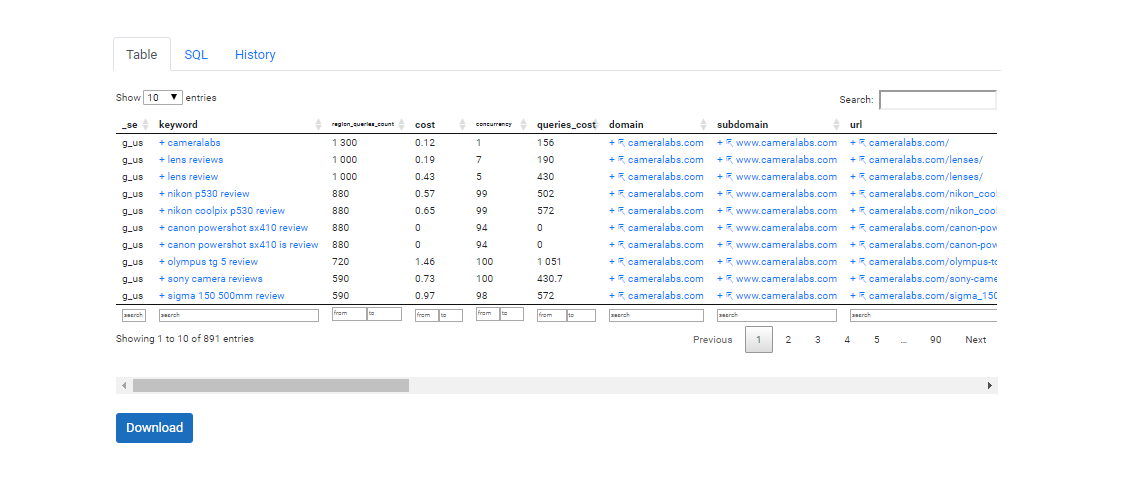The image size is (1146, 499).
Task: Click the Next pagination button
Action: [976, 340]
